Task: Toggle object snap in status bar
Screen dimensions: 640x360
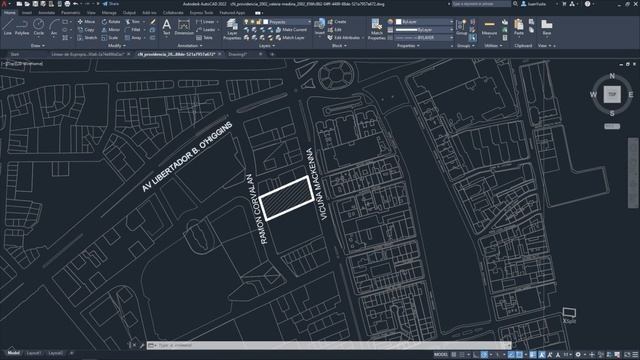Action: (519, 355)
